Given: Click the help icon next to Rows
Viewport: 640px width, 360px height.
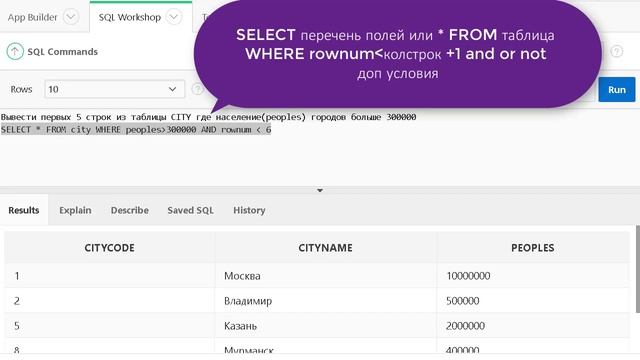Looking at the screenshot, I should coord(198,89).
